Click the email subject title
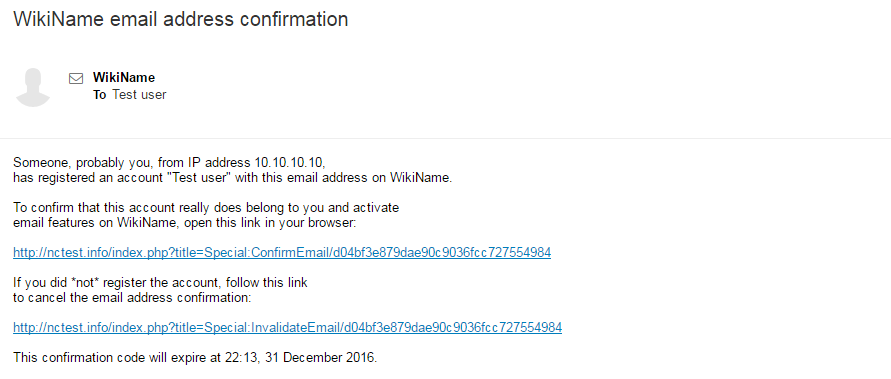This screenshot has height=379, width=891. coord(181,19)
